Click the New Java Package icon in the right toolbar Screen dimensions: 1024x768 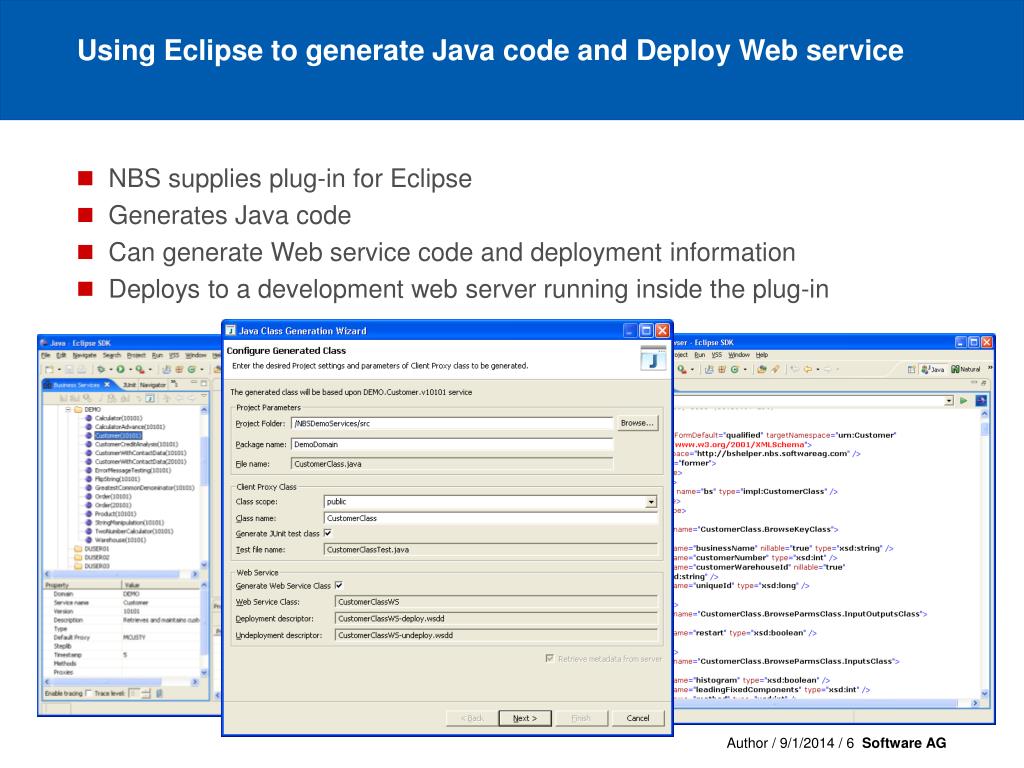722,369
